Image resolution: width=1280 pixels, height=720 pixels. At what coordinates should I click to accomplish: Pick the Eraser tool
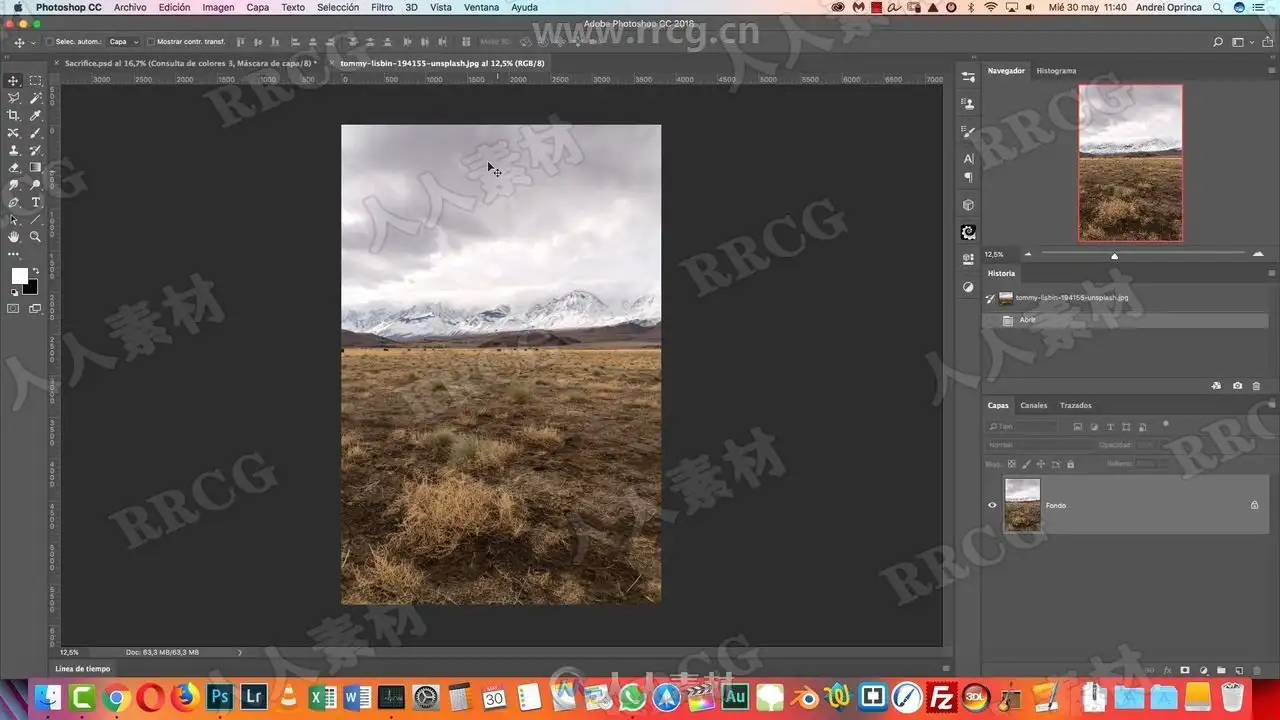click(x=14, y=167)
